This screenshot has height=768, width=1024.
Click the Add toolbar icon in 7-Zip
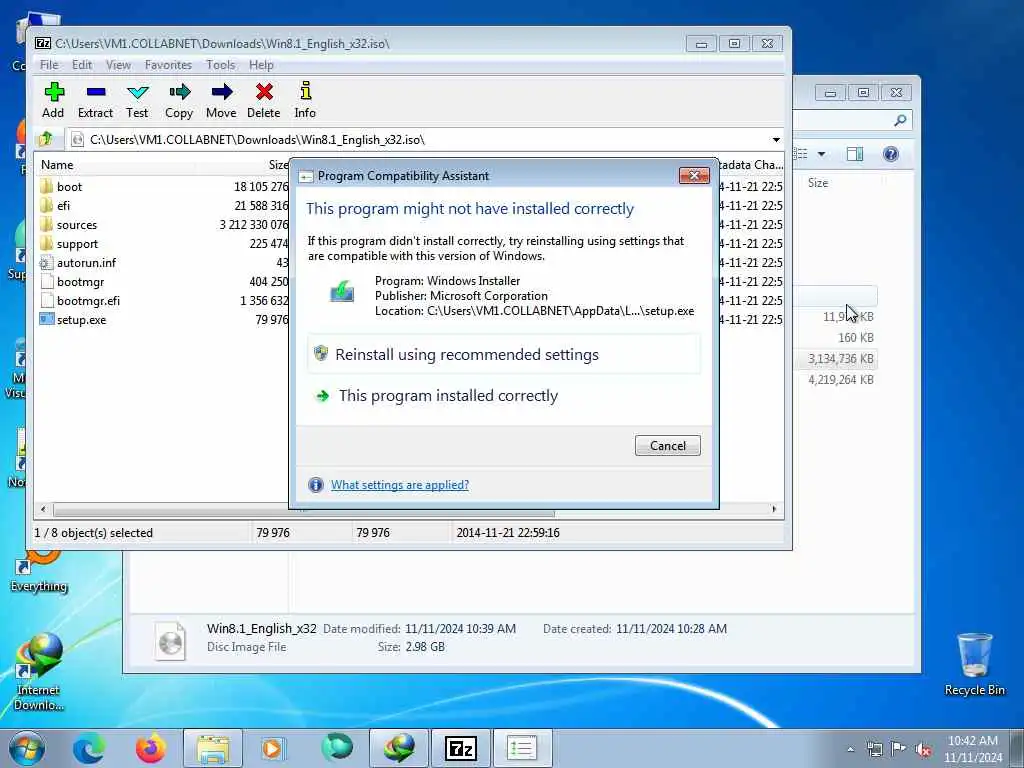click(54, 101)
